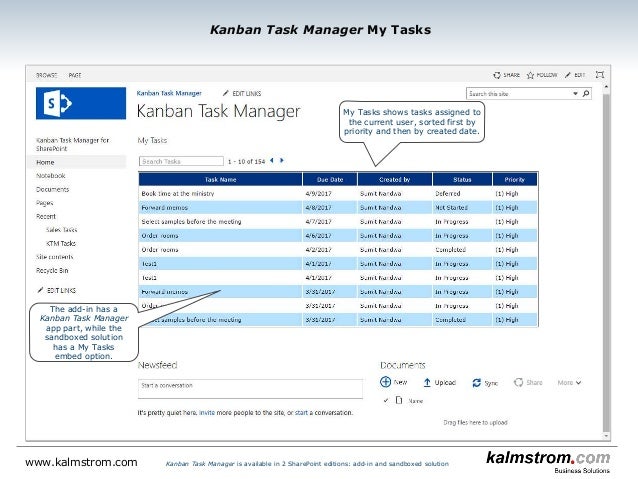Click pencil icon beside top EDIT LINKS
Viewport: 638px width, 479px height.
pyautogui.click(x=225, y=93)
